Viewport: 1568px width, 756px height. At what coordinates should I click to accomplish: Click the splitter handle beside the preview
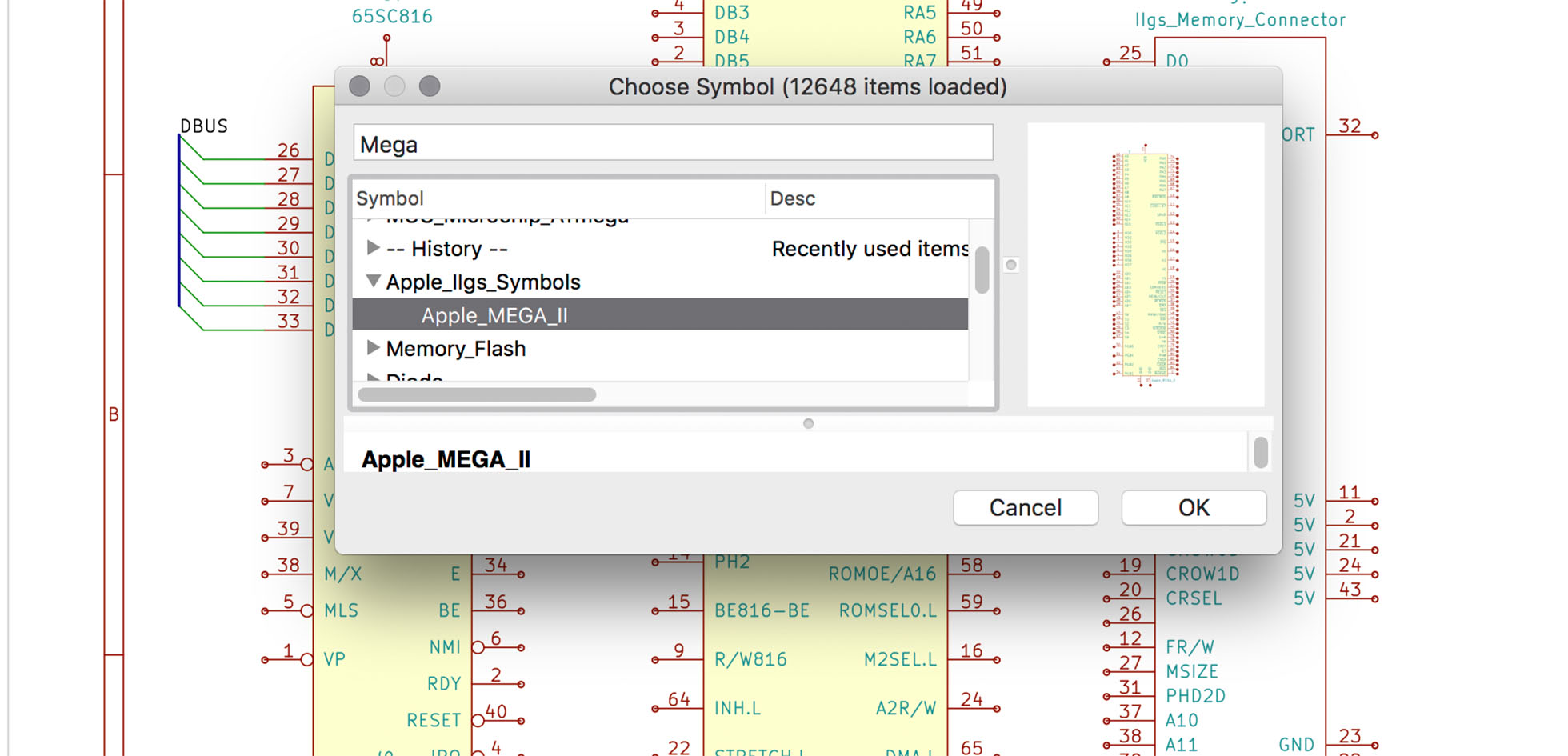coord(1011,265)
